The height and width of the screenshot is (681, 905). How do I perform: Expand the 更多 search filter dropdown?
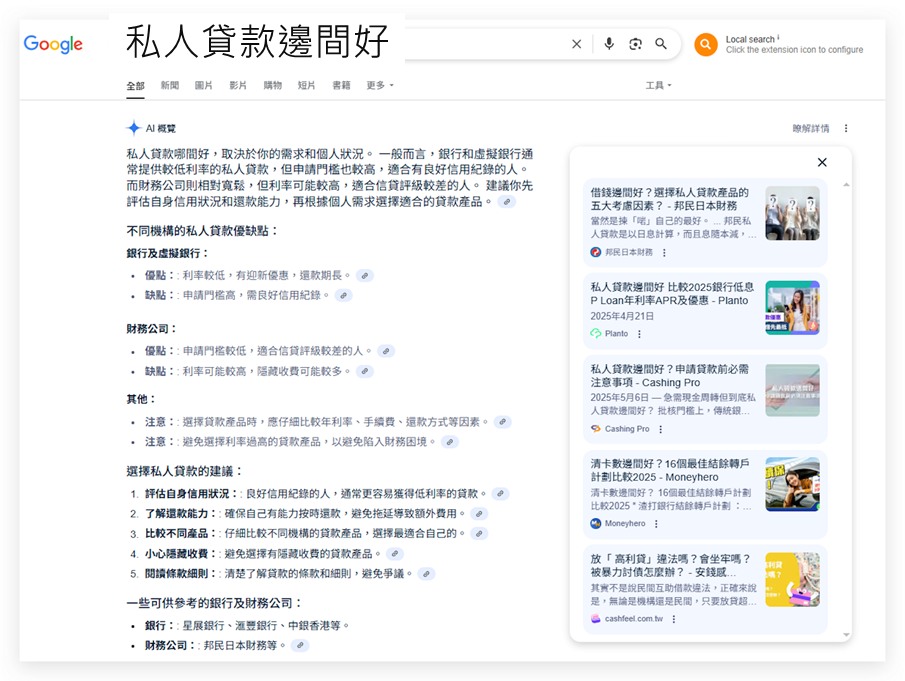(x=380, y=86)
